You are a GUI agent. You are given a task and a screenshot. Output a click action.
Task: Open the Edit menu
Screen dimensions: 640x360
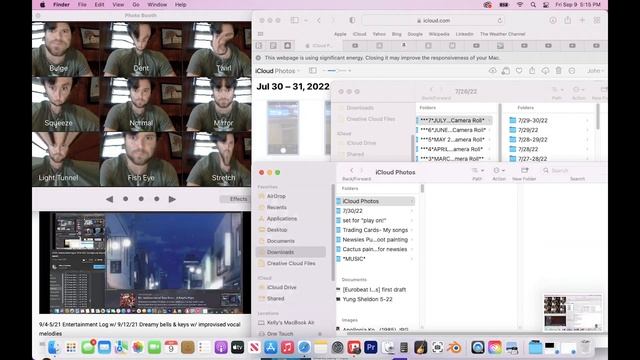tap(99, 4)
